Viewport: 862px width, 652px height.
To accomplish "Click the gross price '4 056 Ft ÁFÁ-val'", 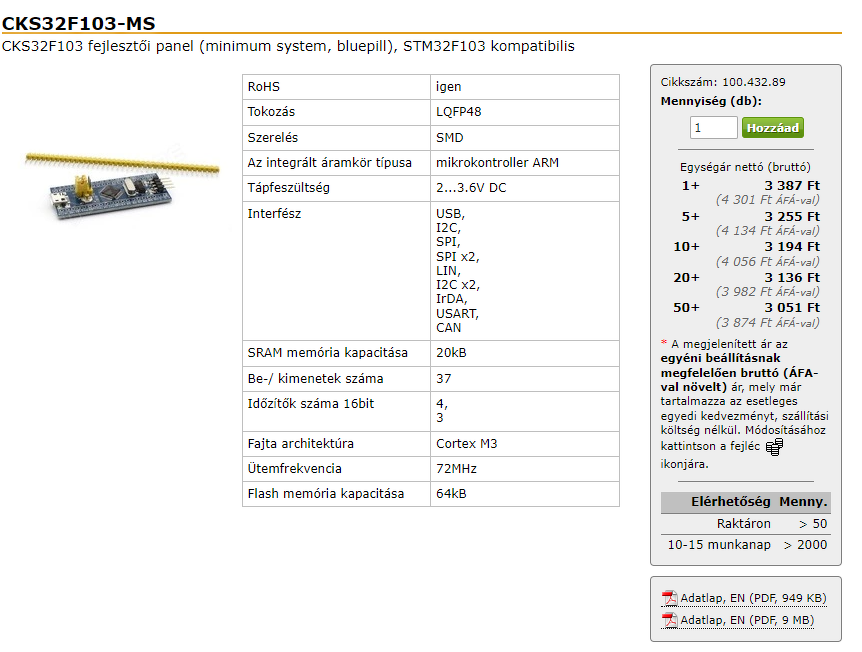I will [767, 262].
